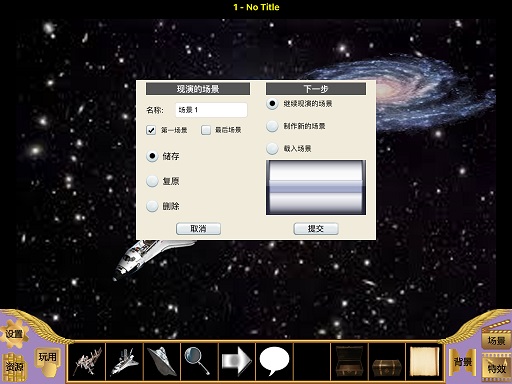Choose the open treasure chest item
Viewport: 512px width, 384px height.
(x=349, y=362)
